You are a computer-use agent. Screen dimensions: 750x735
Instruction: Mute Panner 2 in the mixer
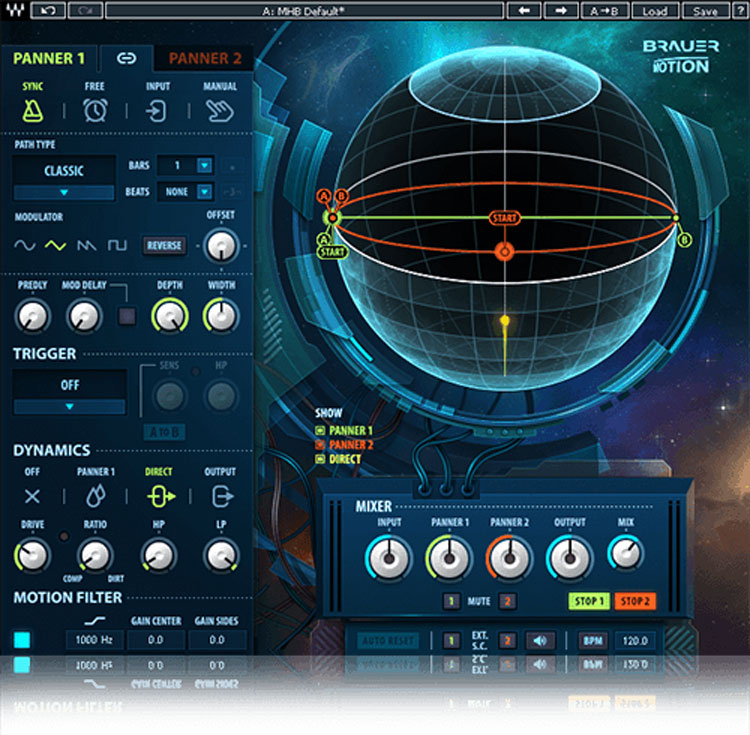[x=507, y=601]
